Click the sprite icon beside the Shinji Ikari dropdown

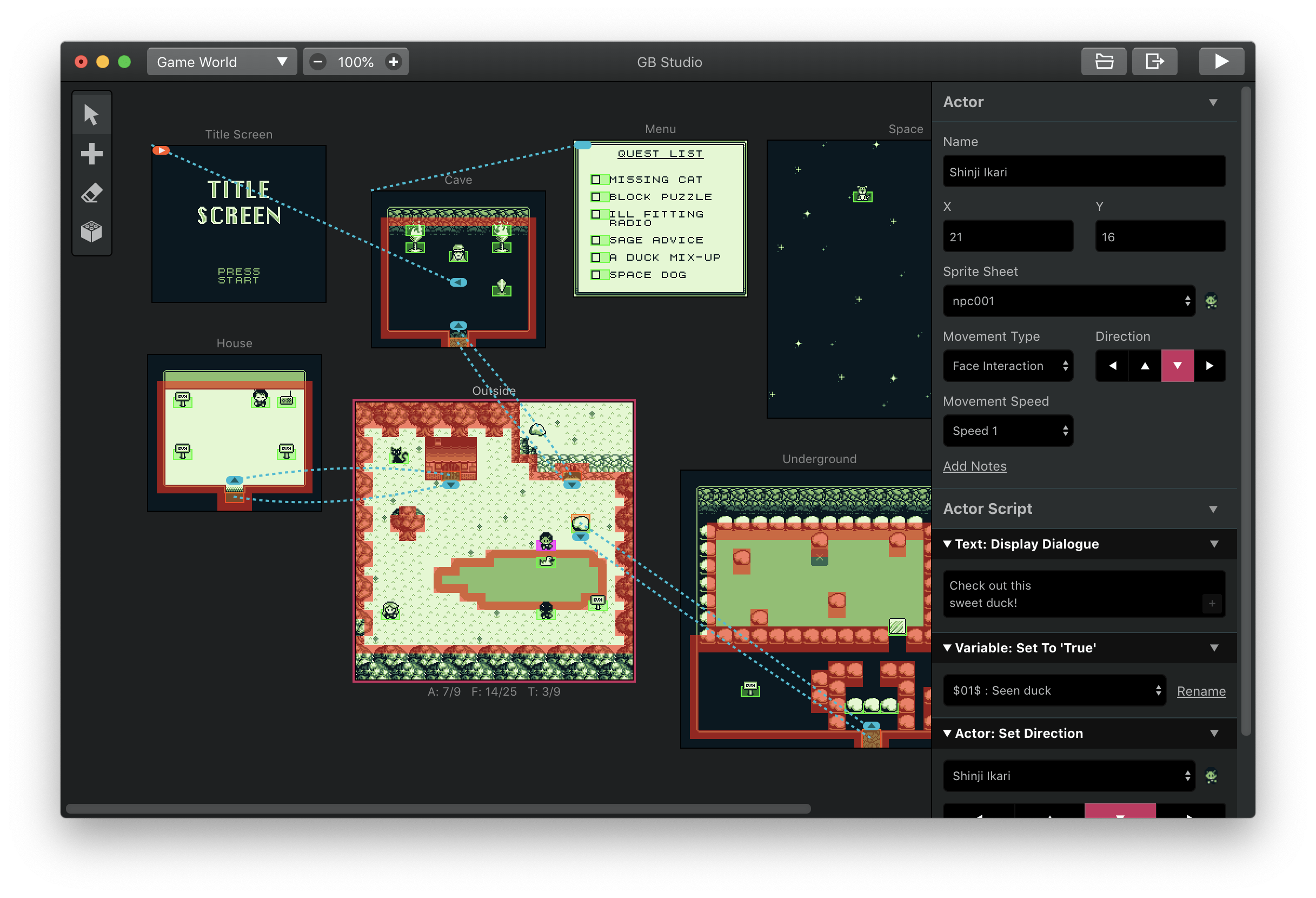pyautogui.click(x=1211, y=776)
